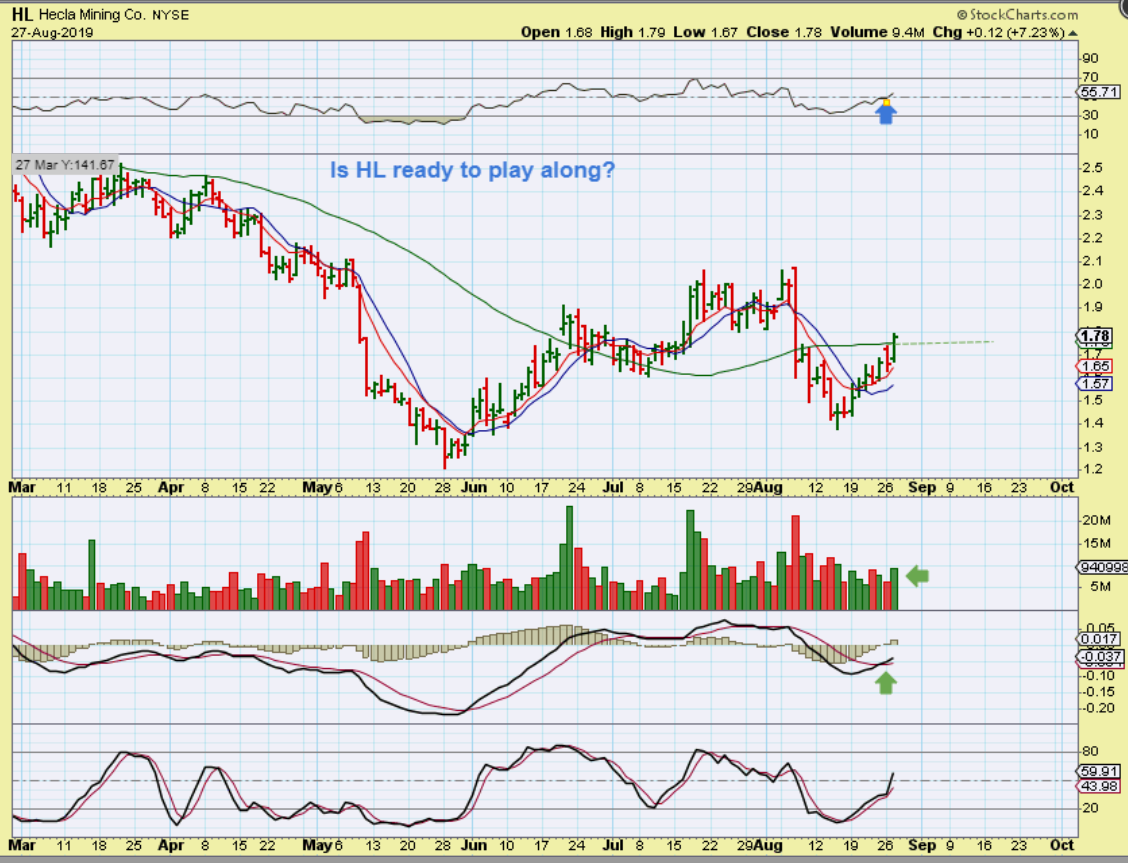
Task: Click the red moving average tag 1.65
Action: [x=1095, y=367]
